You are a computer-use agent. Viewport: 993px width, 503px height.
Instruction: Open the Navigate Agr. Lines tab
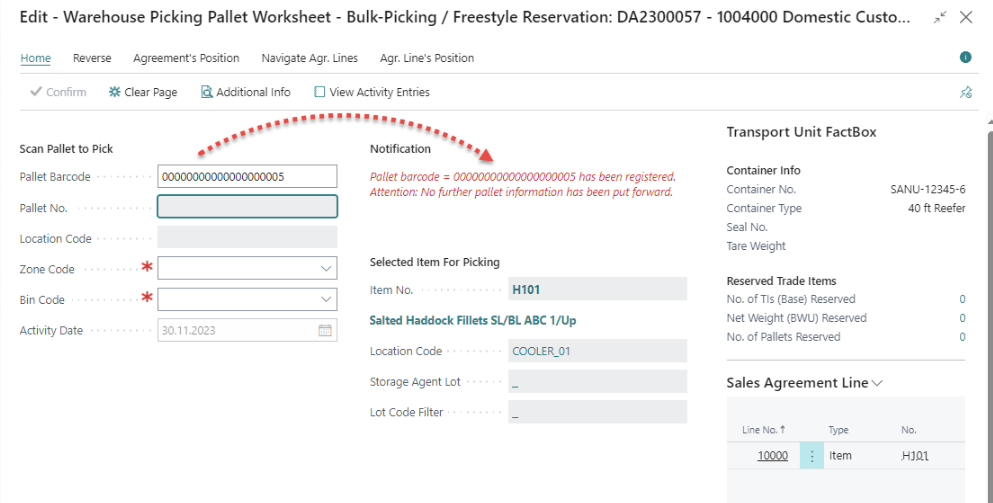(x=309, y=58)
